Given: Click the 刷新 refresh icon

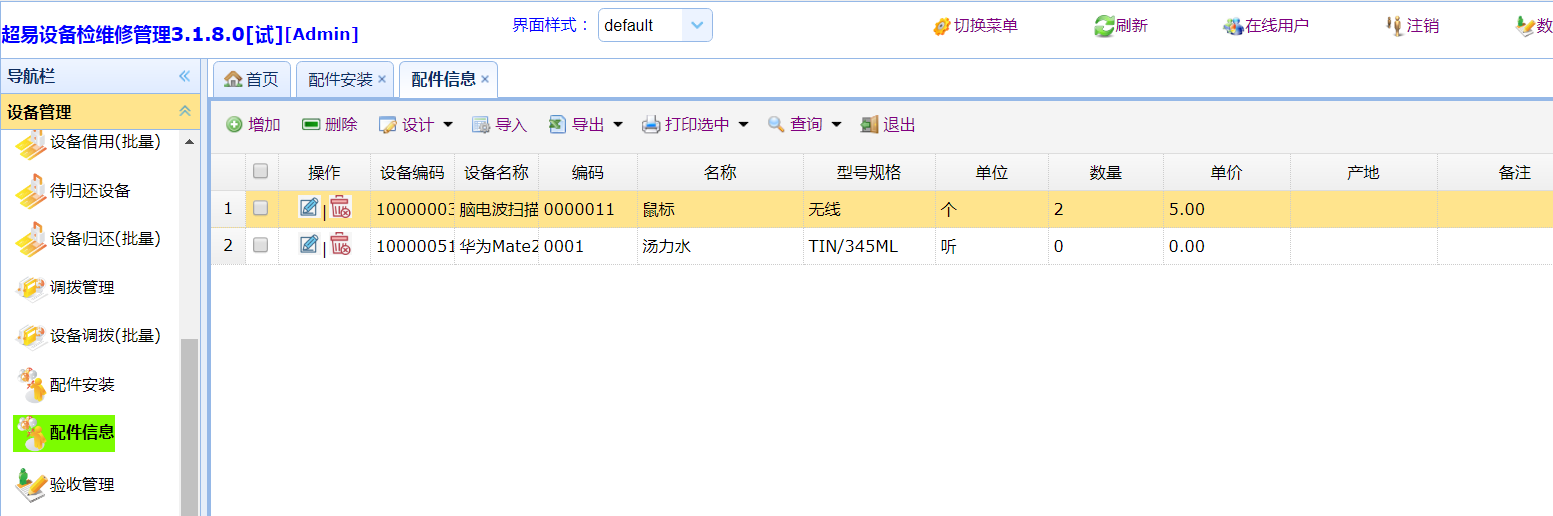Looking at the screenshot, I should pyautogui.click(x=1104, y=26).
